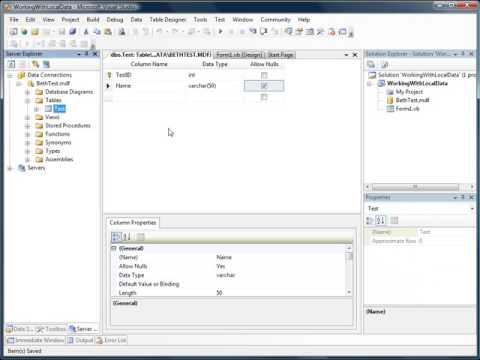Click BethTest.mdf database icon in Solution Explorer
The image size is (480, 360).
click(390, 100)
